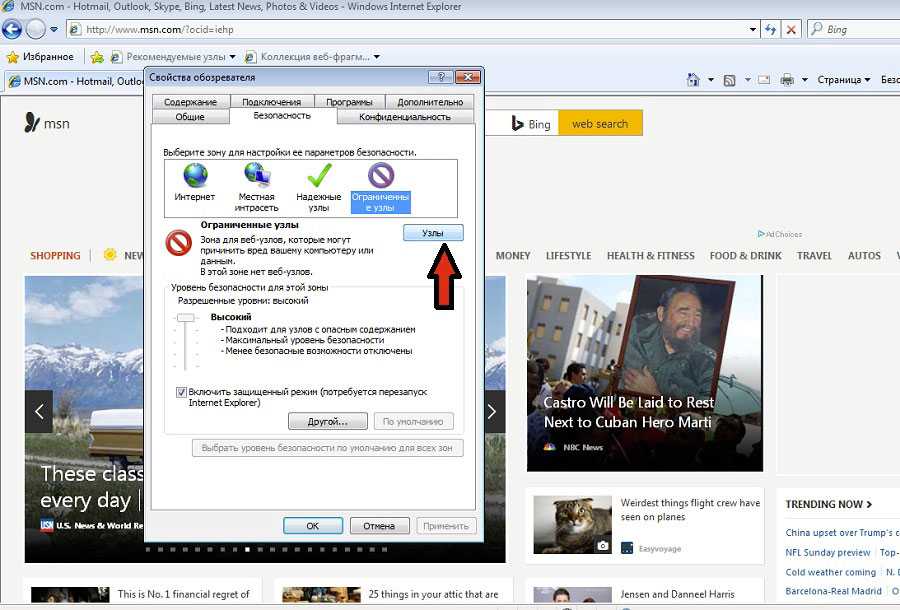Toggle the protected mode checkbox

[x=181, y=393]
